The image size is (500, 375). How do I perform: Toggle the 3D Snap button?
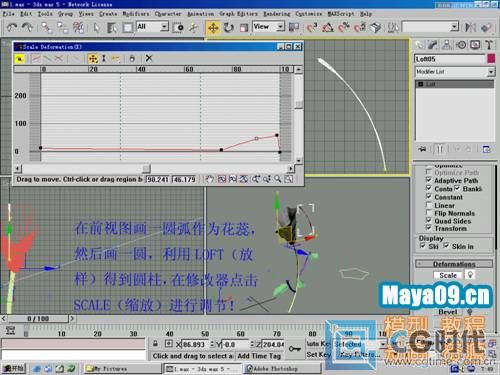(x=312, y=27)
